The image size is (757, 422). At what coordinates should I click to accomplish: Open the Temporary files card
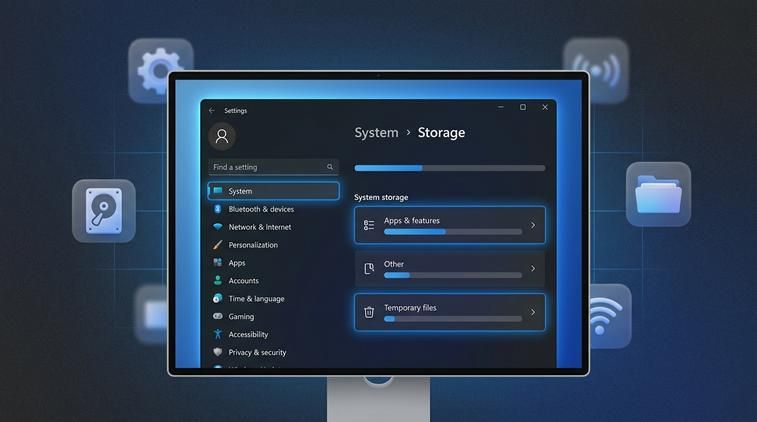(450, 312)
